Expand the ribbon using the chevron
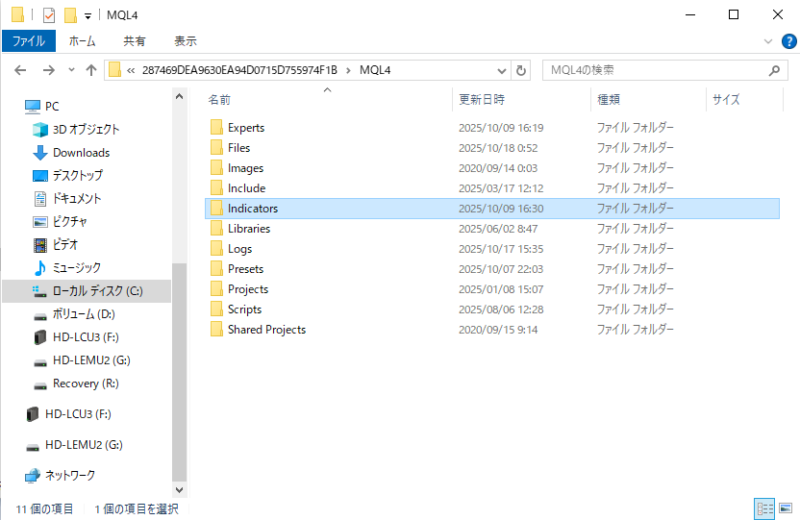This screenshot has height=520, width=800. coord(767,41)
